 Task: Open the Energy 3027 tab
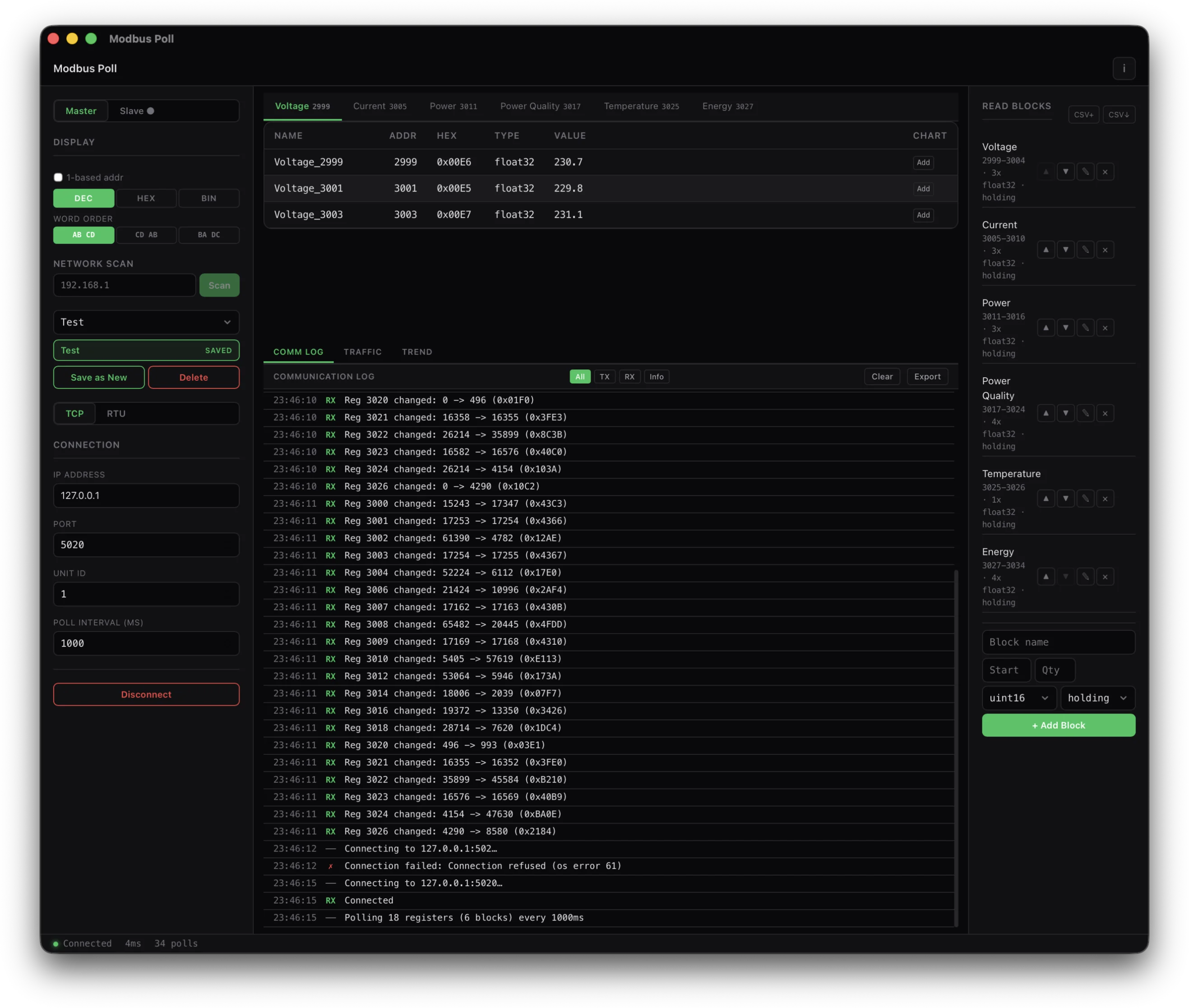[x=727, y=106]
